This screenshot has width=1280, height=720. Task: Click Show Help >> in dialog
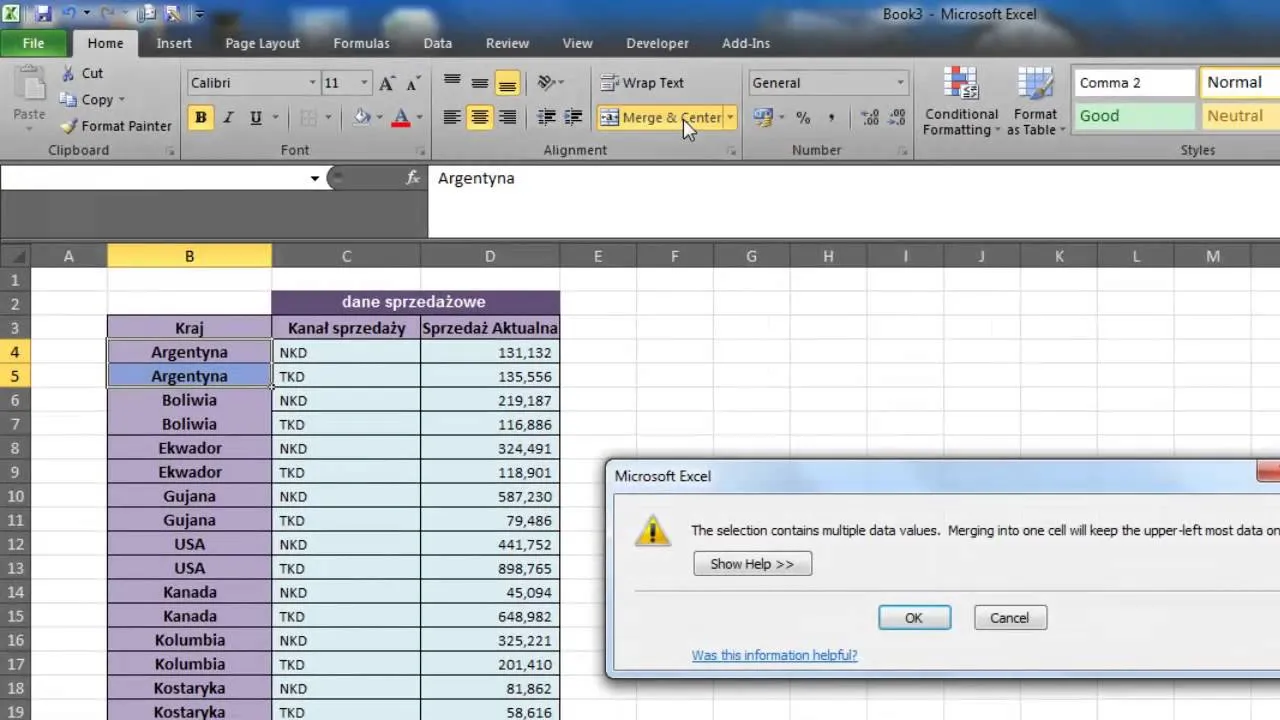coord(752,564)
